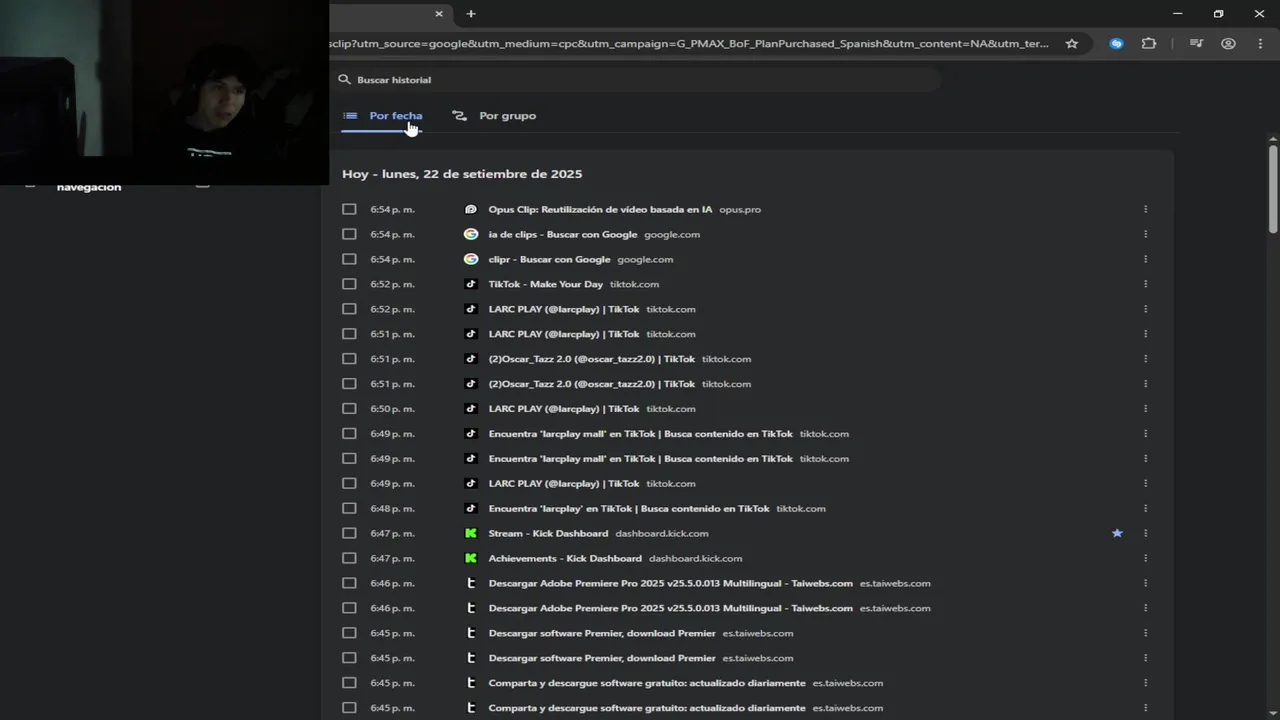
Task: Open Stream - Kick Dashboard history link
Action: point(548,533)
